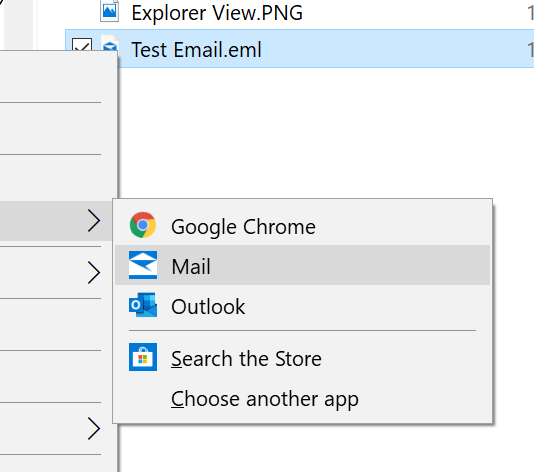Choose Mail from the Open with submenu
The image size is (534, 472).
[302, 265]
